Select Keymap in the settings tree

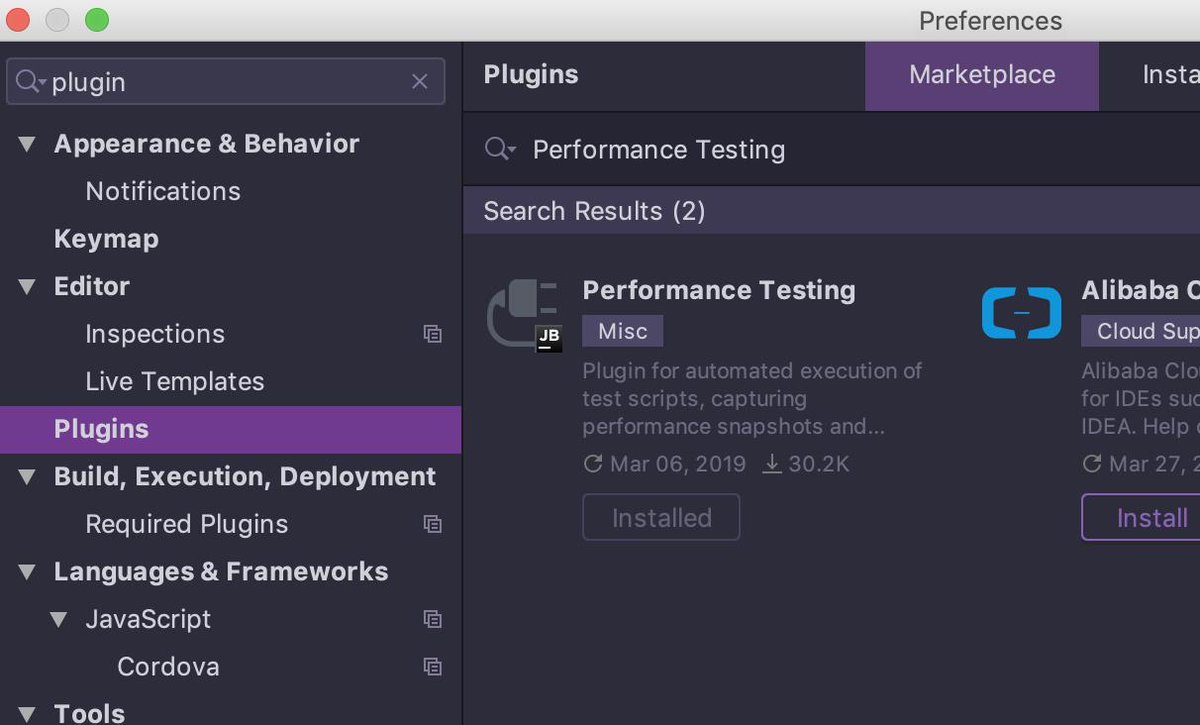pyautogui.click(x=106, y=239)
